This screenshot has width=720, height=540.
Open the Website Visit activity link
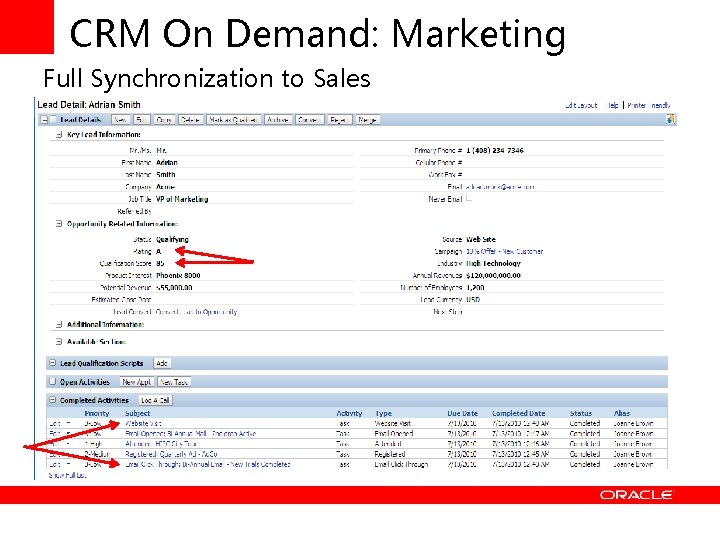(143, 423)
